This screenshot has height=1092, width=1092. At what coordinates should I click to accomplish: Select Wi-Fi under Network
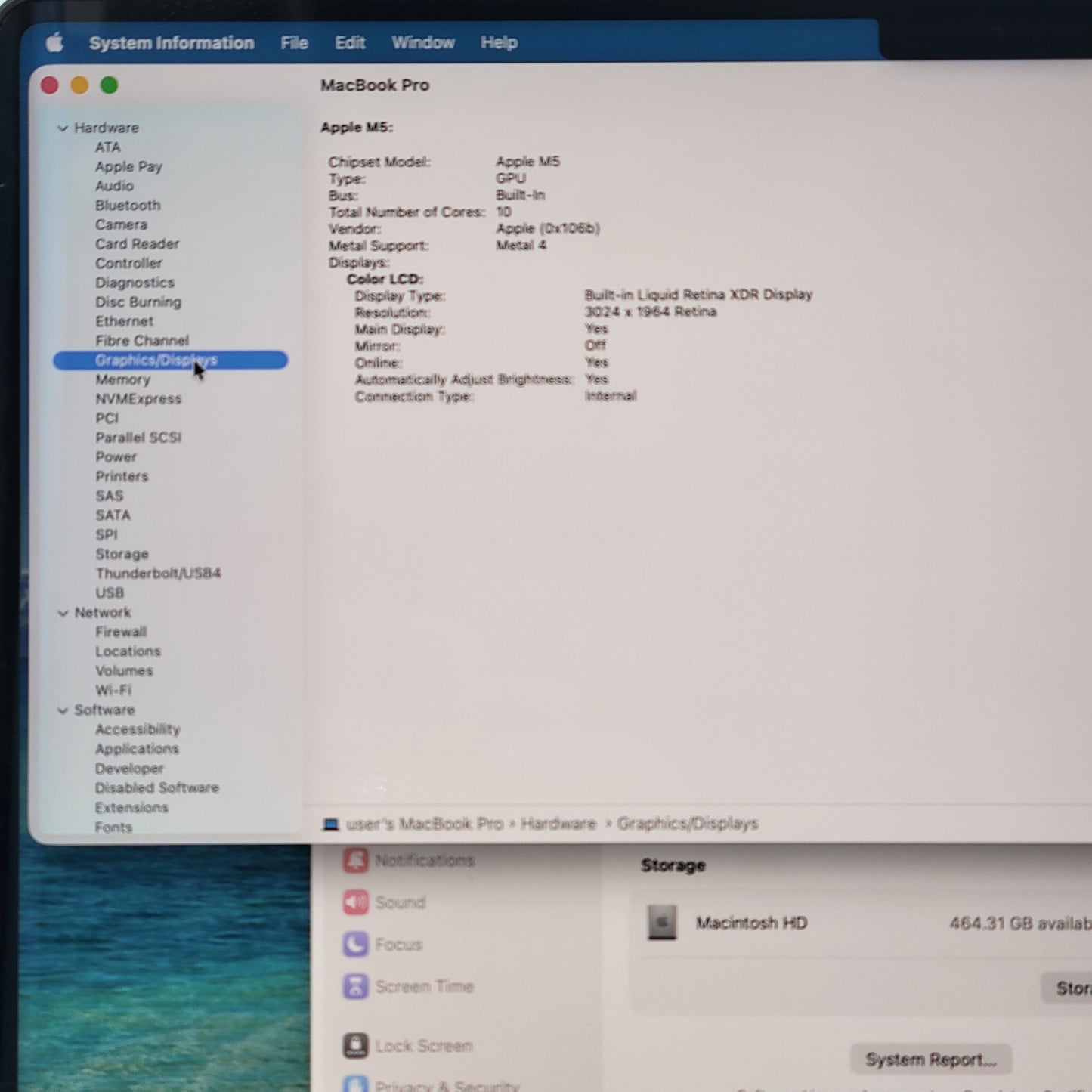113,691
